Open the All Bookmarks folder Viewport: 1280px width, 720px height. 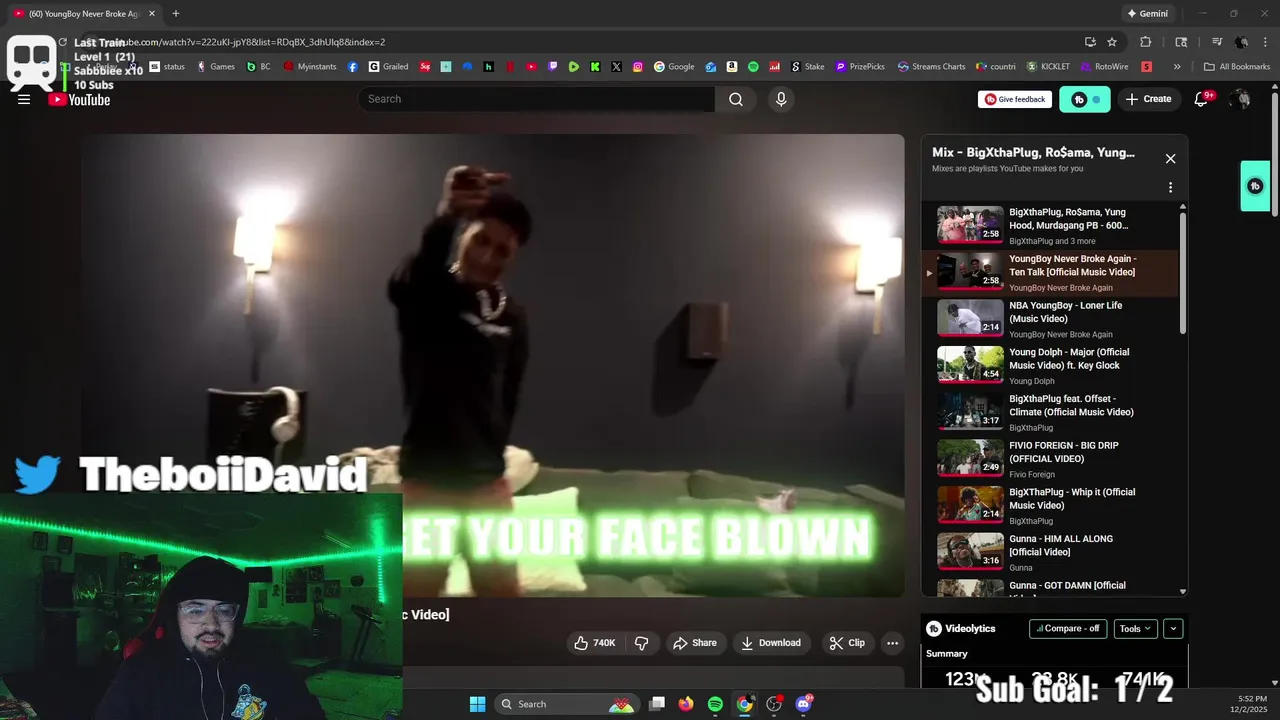pos(1237,67)
